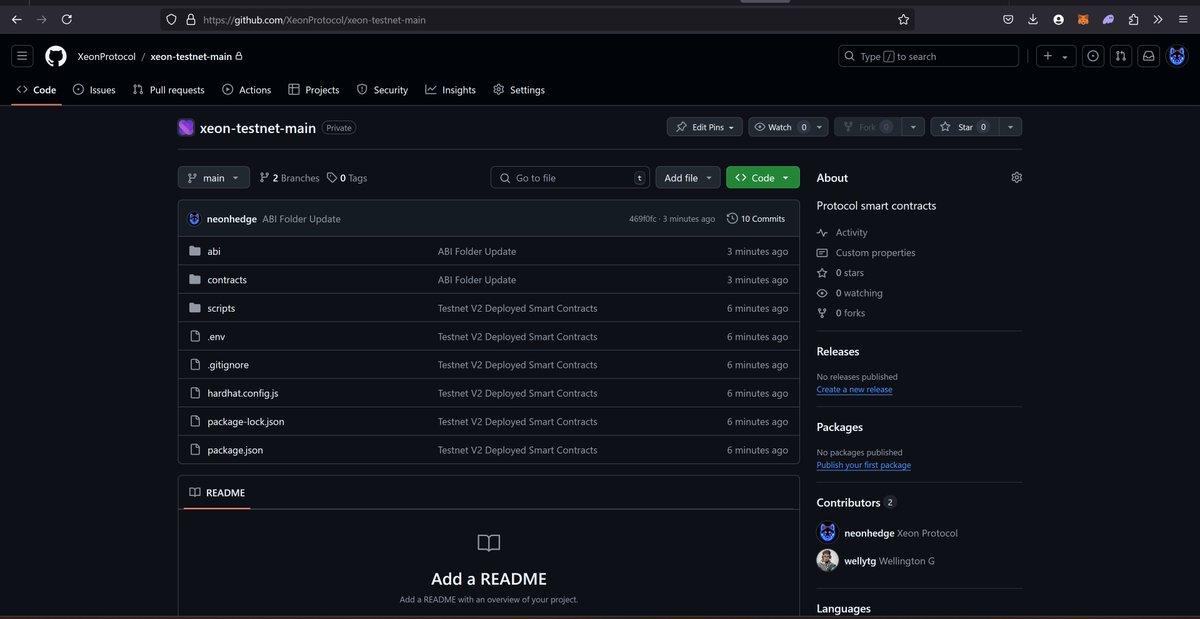The height and width of the screenshot is (619, 1200).
Task: Open the XeonProtocol organization link
Action: [x=106, y=57]
